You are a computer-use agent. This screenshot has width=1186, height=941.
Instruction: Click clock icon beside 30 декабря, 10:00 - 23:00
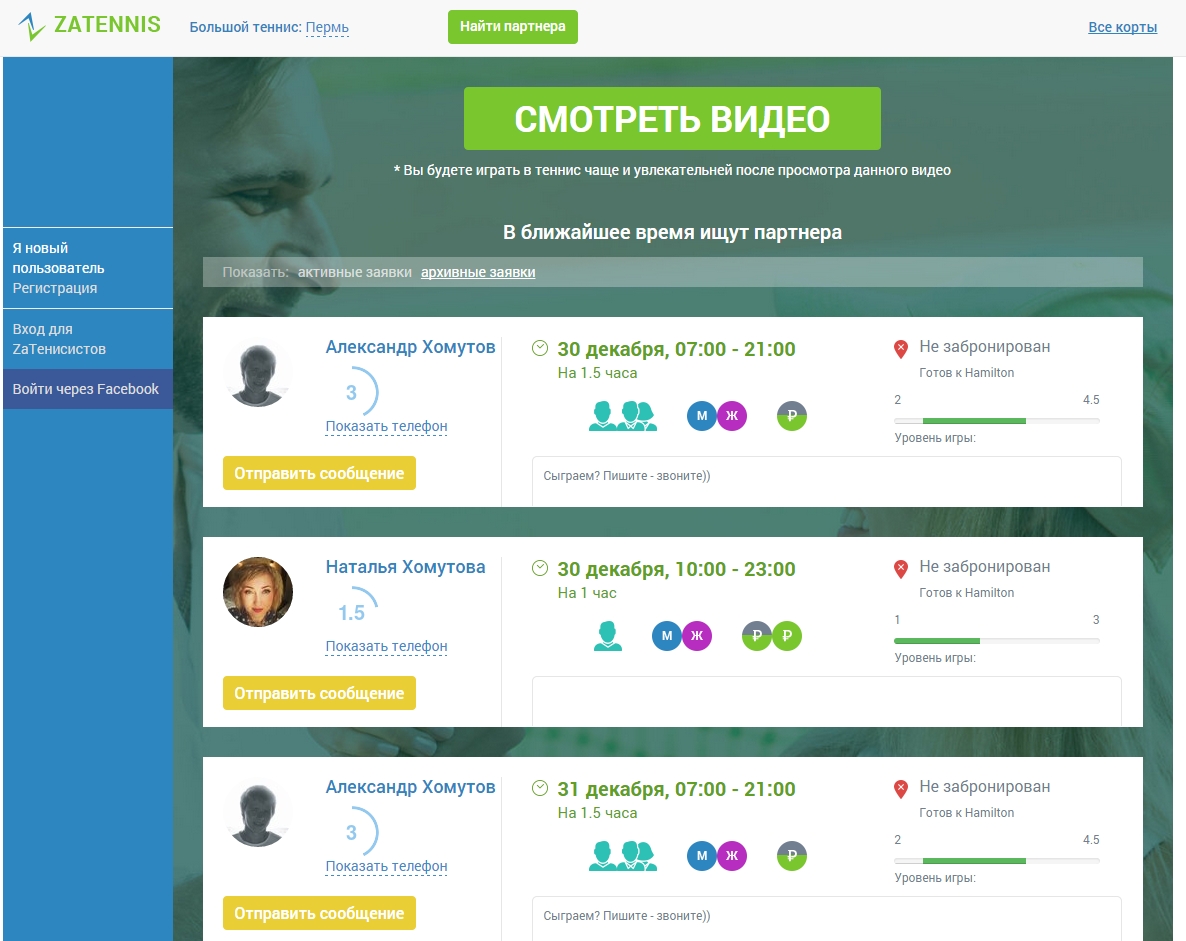540,568
